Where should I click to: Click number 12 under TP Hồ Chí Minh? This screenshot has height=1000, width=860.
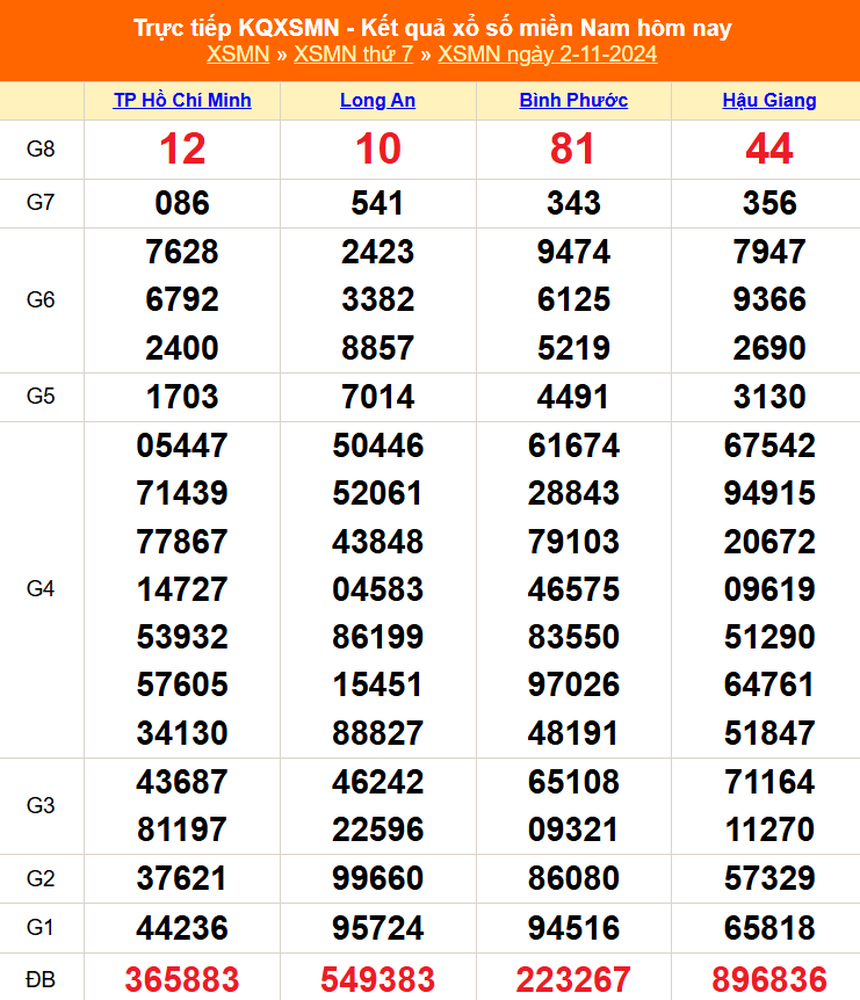[x=183, y=150]
